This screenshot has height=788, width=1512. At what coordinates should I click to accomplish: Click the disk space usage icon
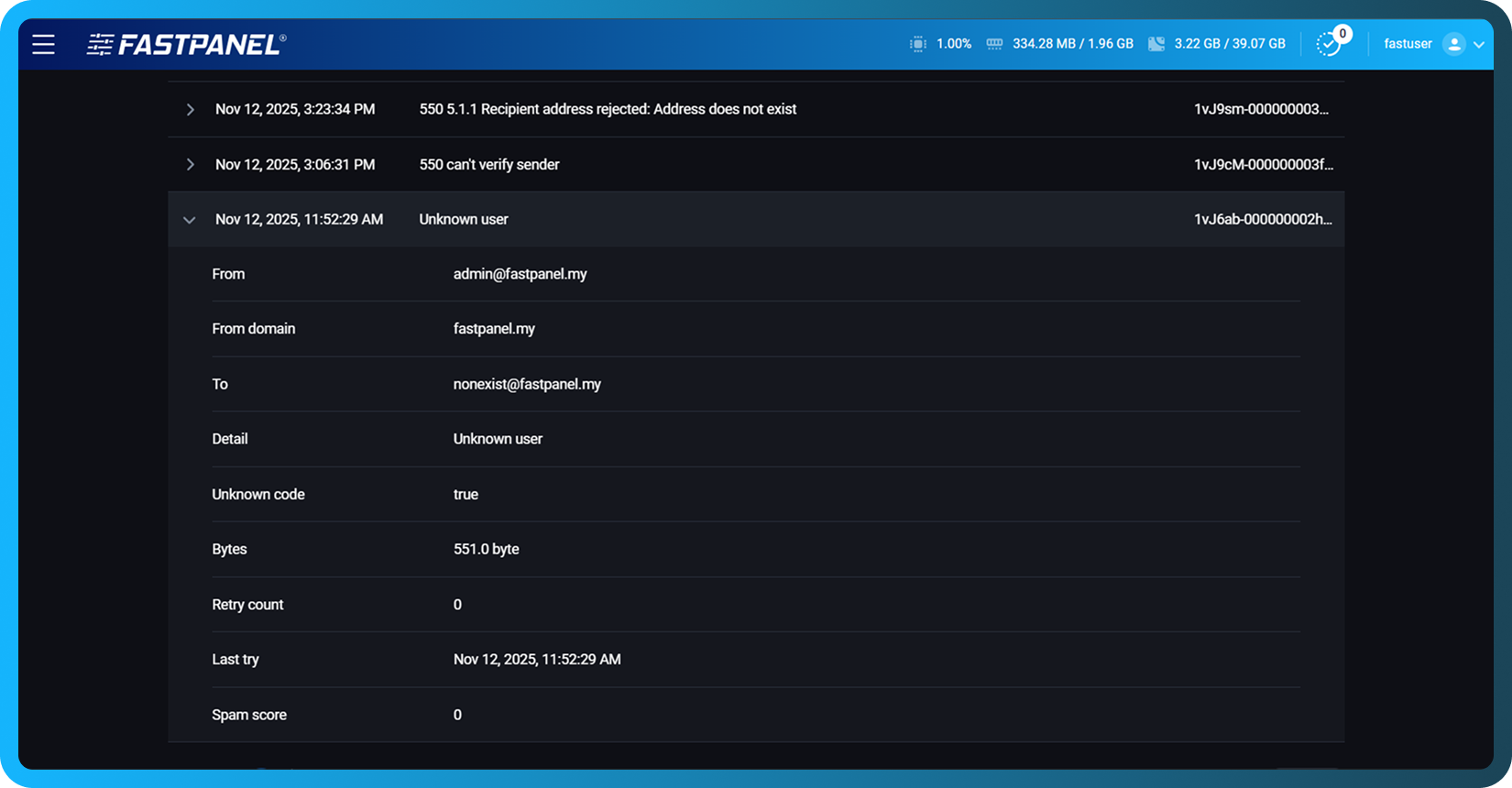pos(1156,44)
